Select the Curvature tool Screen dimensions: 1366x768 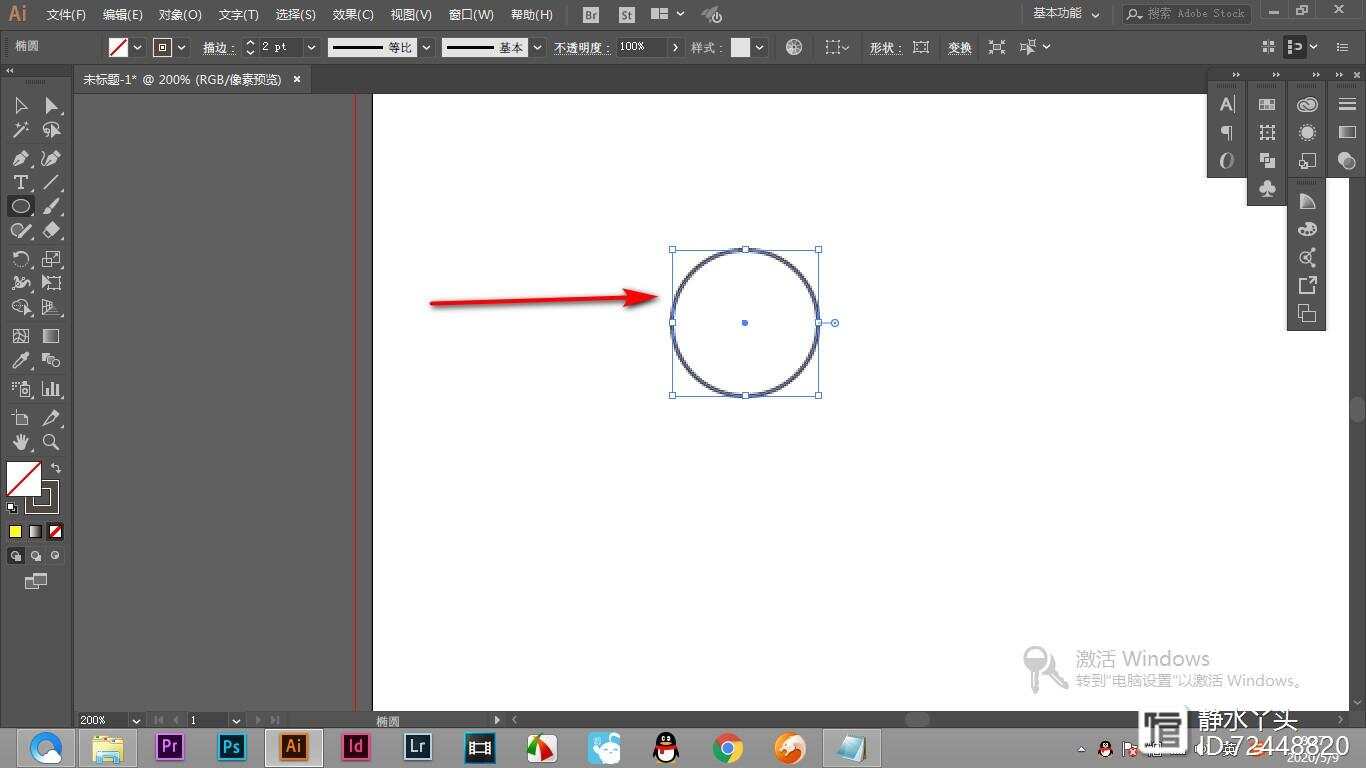51,158
